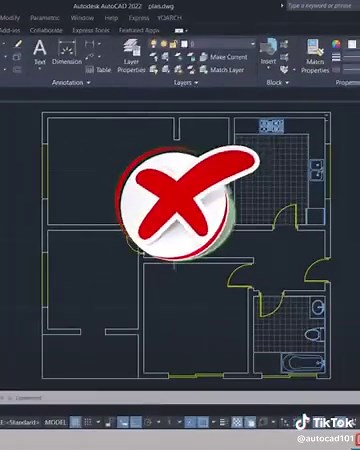
Task: Open the Help menu
Action: (111, 18)
